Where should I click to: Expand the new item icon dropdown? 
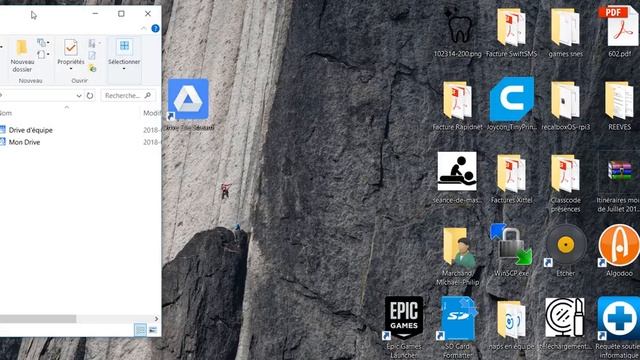[x=43, y=42]
